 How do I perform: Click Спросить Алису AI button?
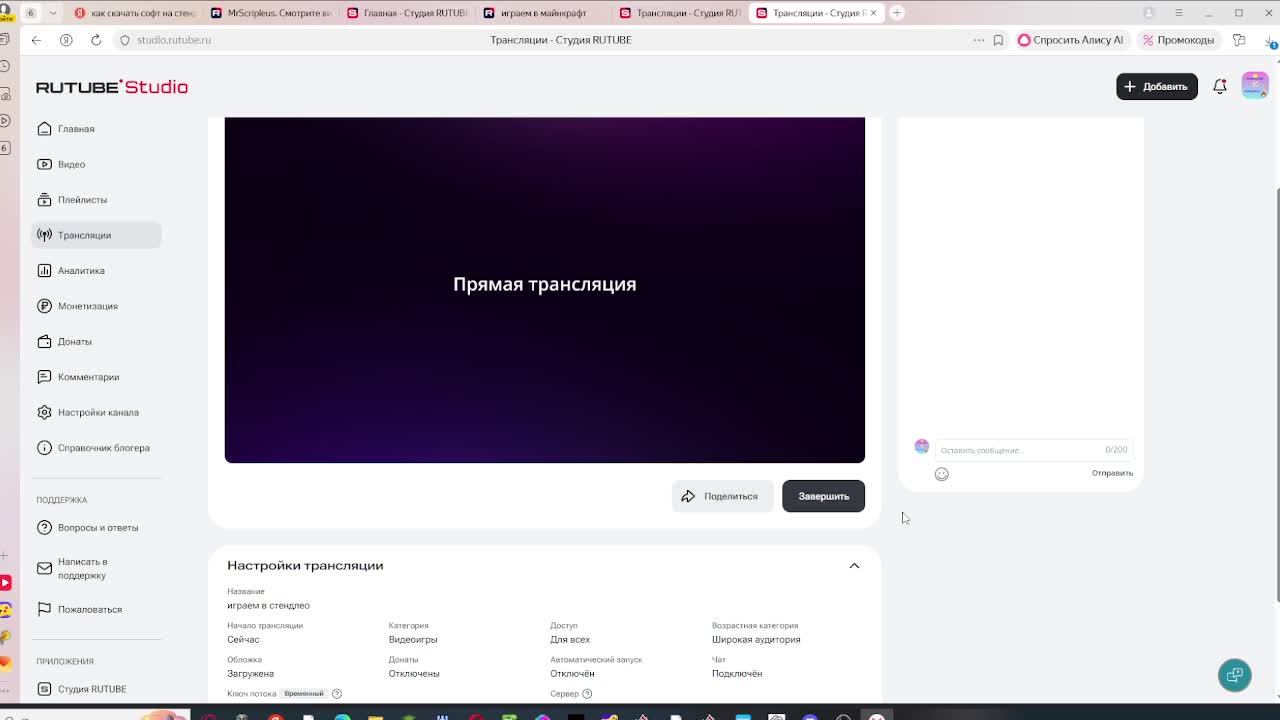(x=1071, y=40)
